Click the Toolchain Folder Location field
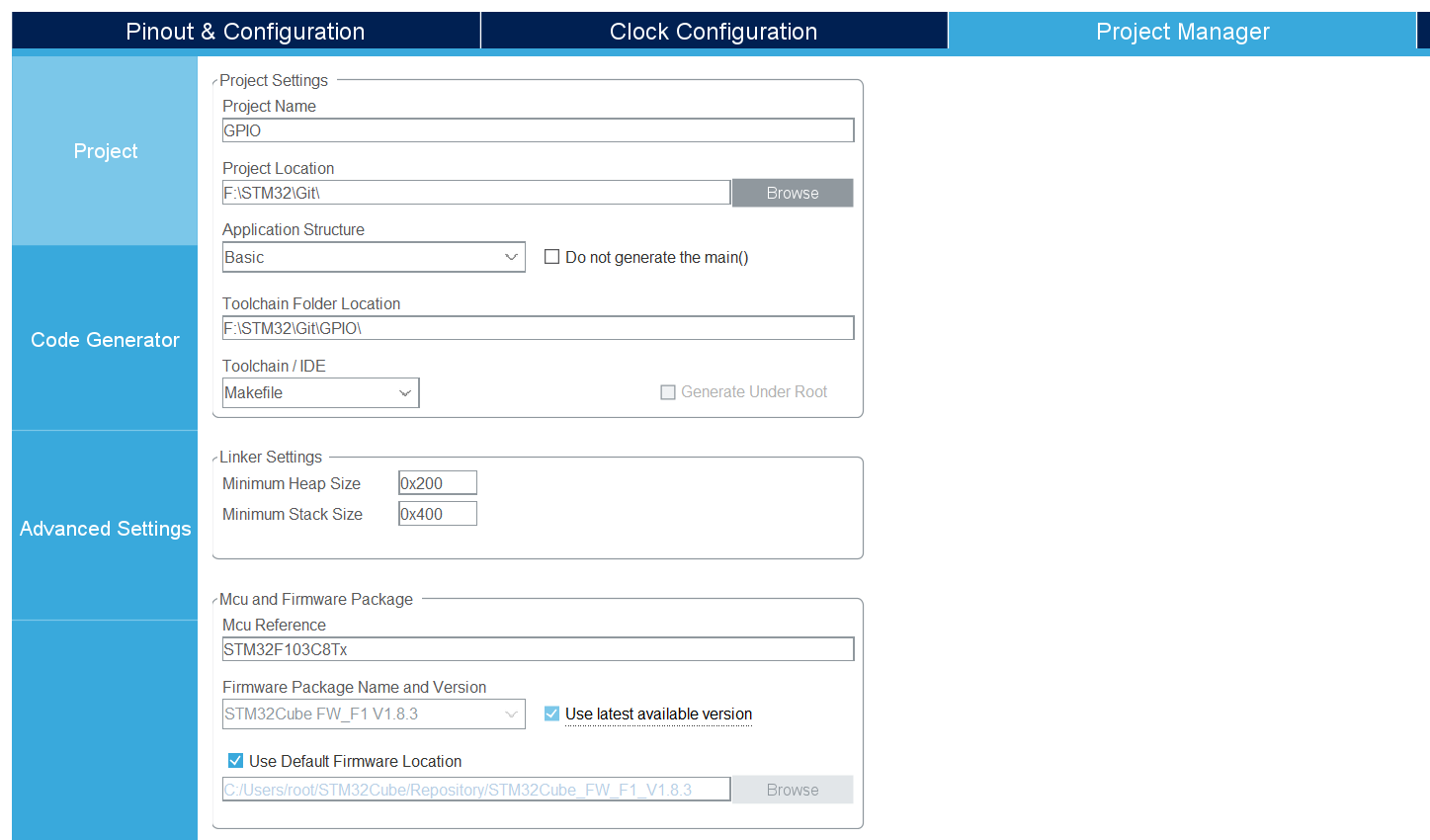The width and height of the screenshot is (1430, 840). tap(538, 328)
